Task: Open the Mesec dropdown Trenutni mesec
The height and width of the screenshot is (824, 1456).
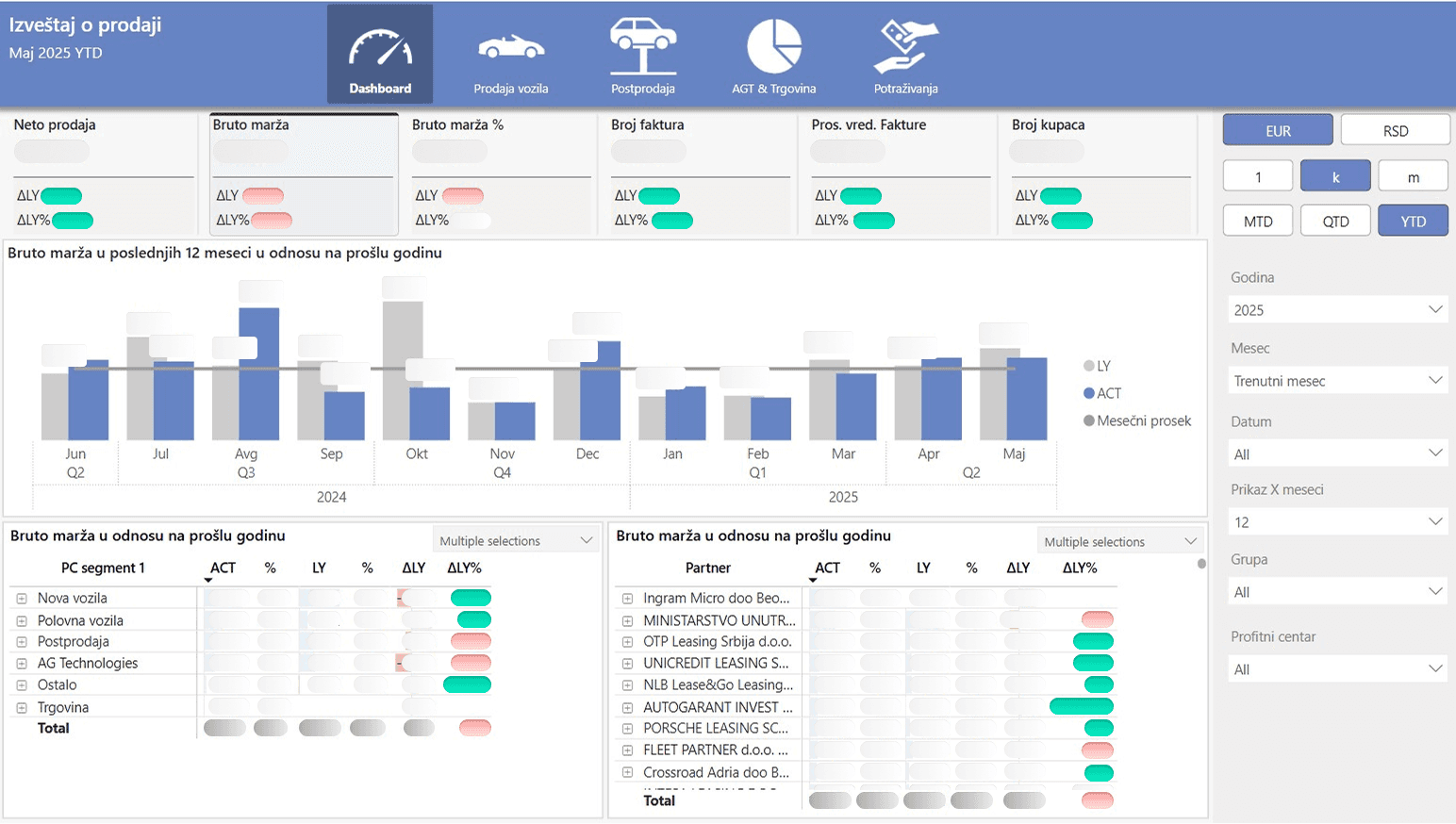Action: coord(1338,380)
